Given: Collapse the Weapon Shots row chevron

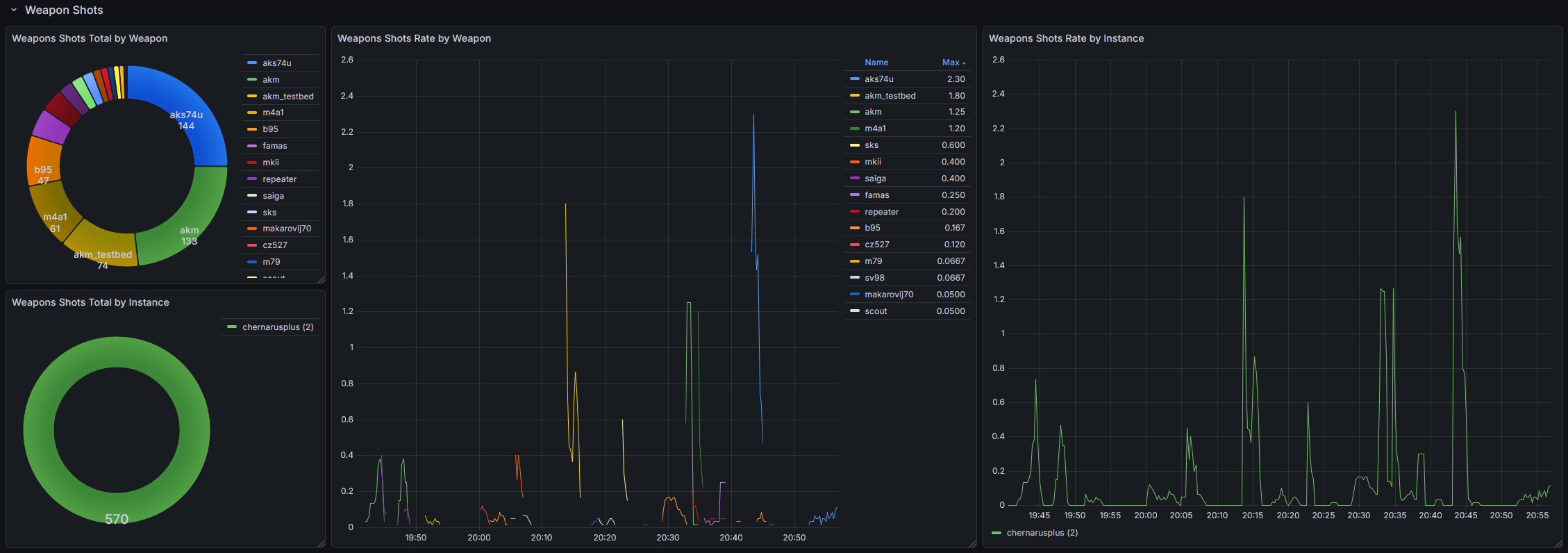Looking at the screenshot, I should [13, 10].
